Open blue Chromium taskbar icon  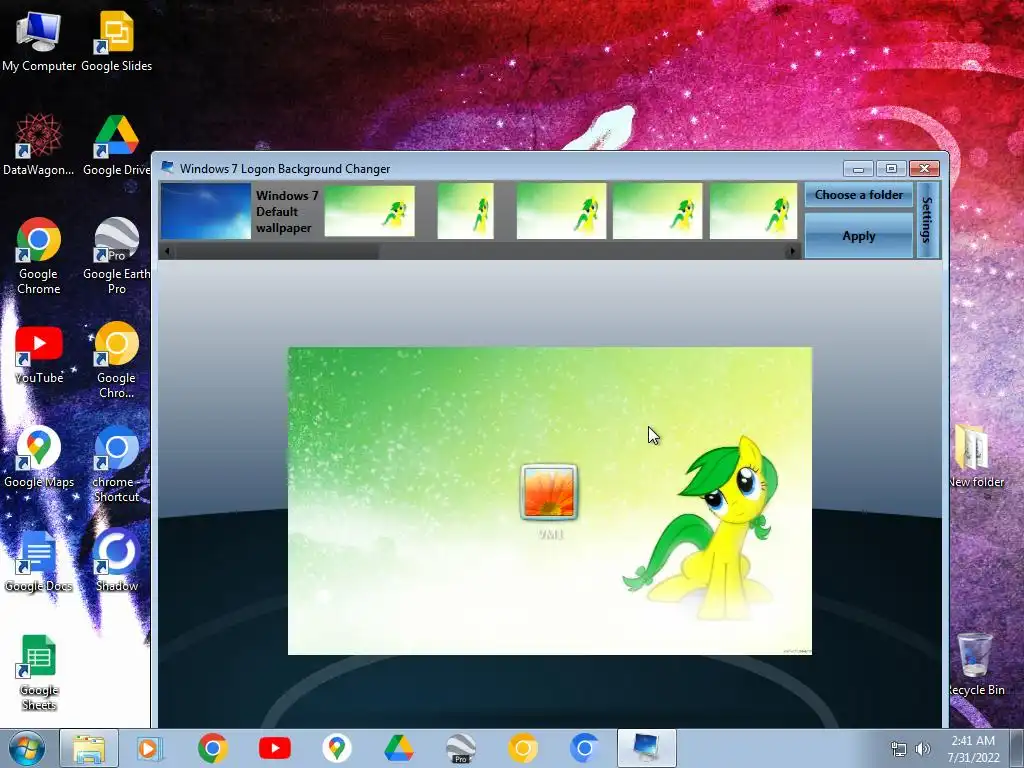click(584, 748)
